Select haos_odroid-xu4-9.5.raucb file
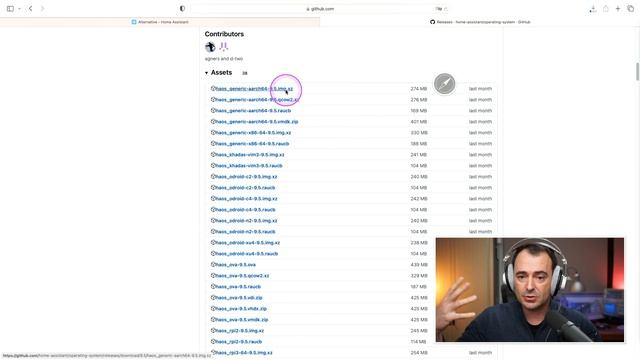The width and height of the screenshot is (640, 360). [246, 254]
